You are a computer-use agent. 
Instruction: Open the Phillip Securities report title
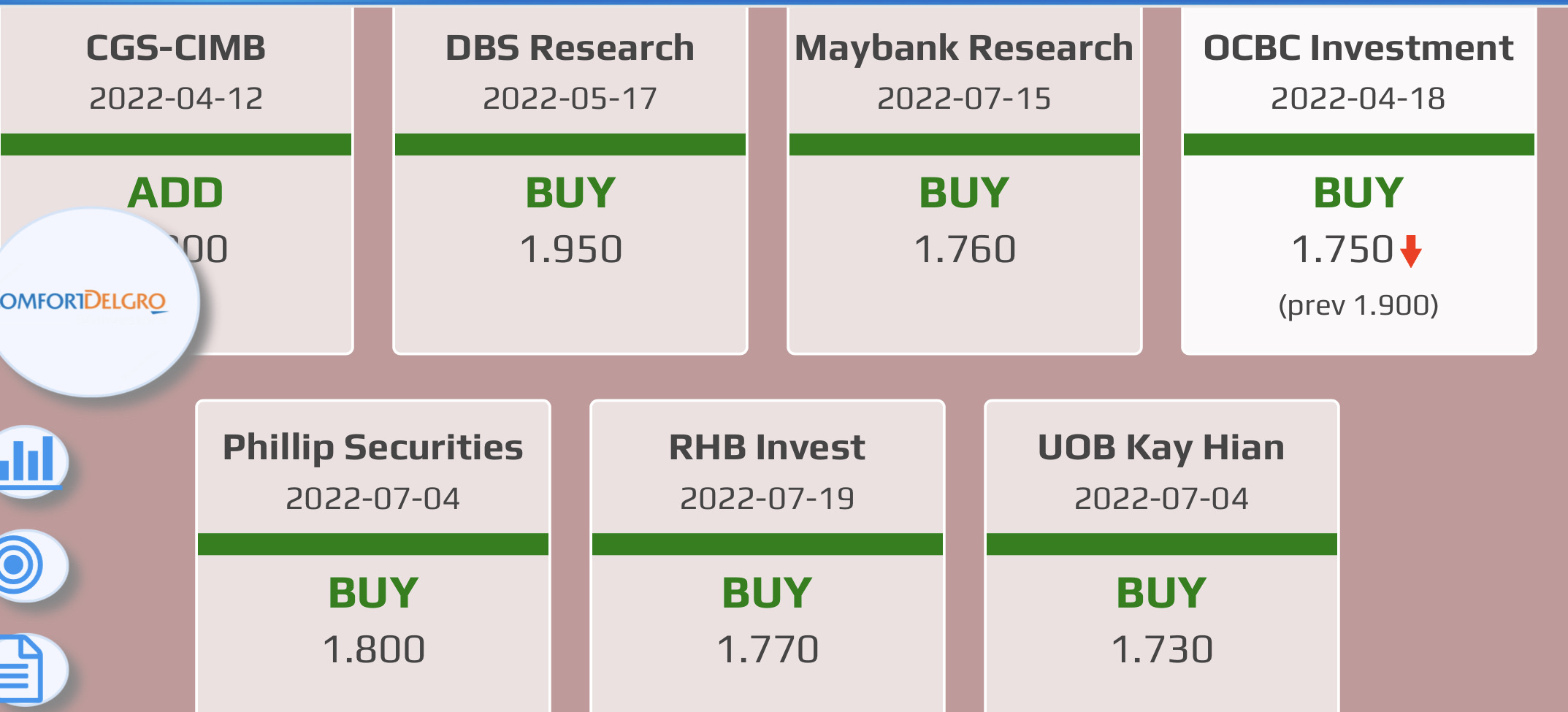372,448
